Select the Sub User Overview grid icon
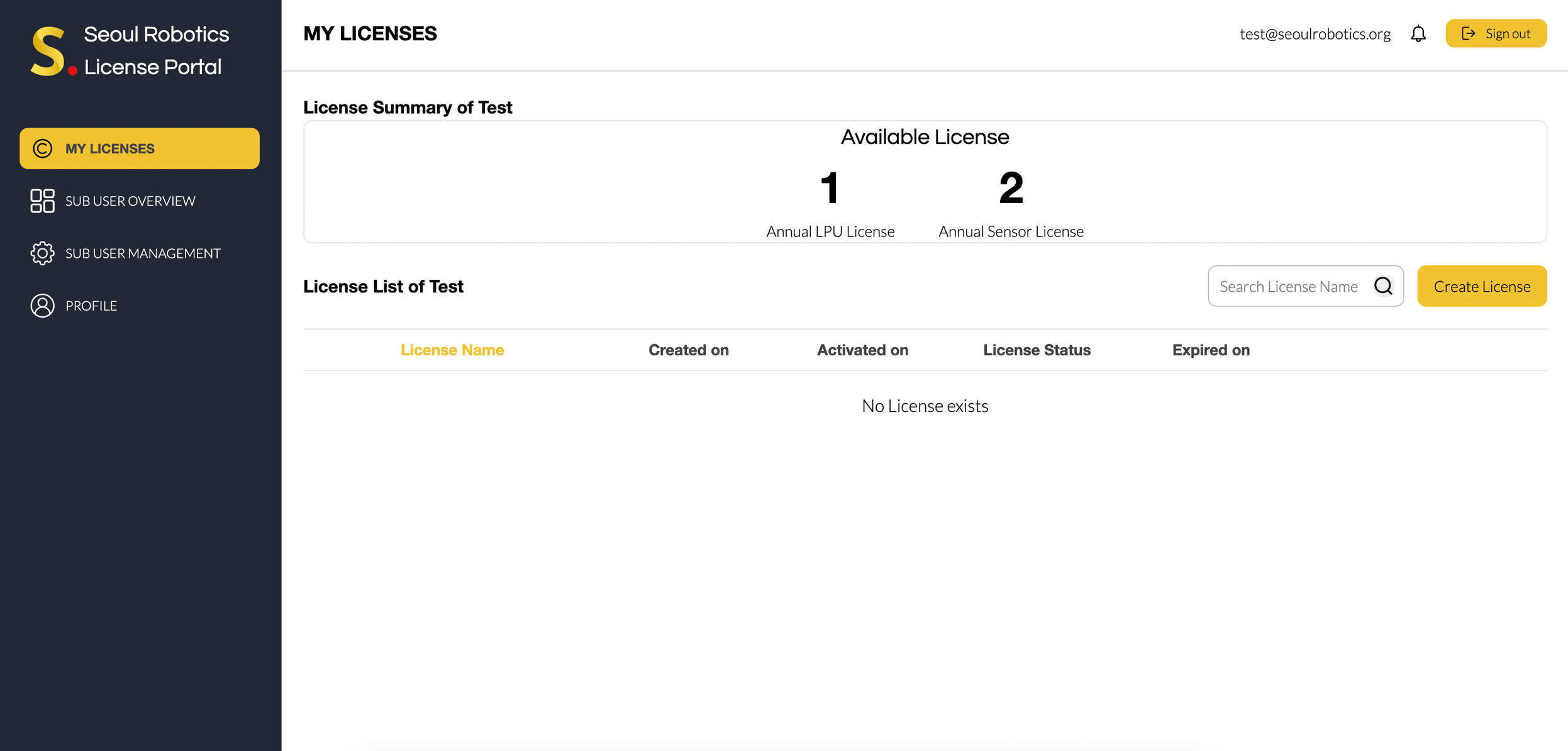This screenshot has width=1568, height=751. (x=42, y=201)
